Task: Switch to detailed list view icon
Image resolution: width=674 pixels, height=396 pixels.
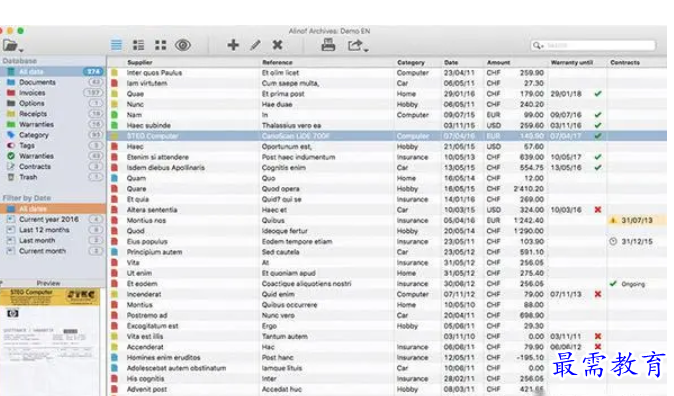Action: pyautogui.click(x=138, y=45)
